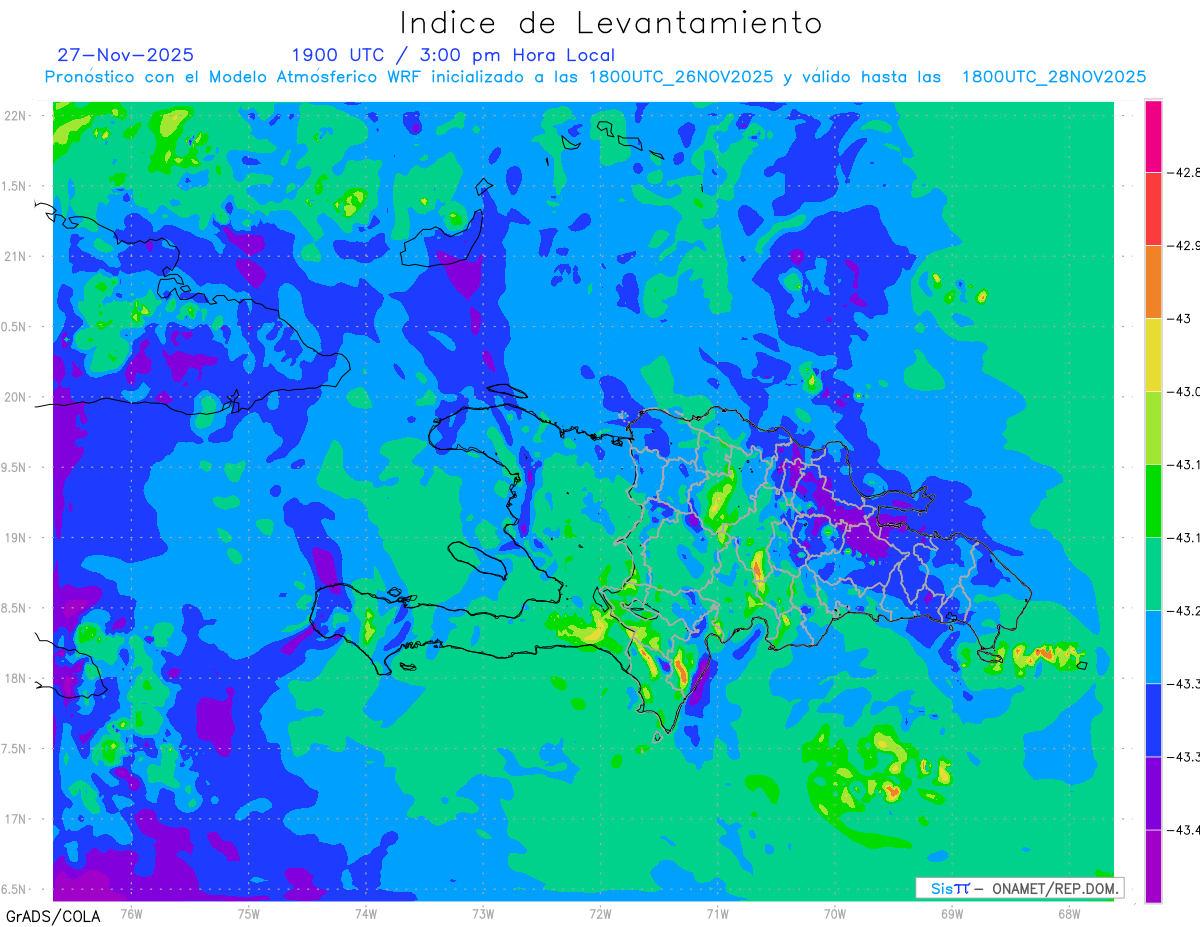The image size is (1200, 927).
Task: Click the "19N" latitude label
Action: pyautogui.click(x=17, y=537)
